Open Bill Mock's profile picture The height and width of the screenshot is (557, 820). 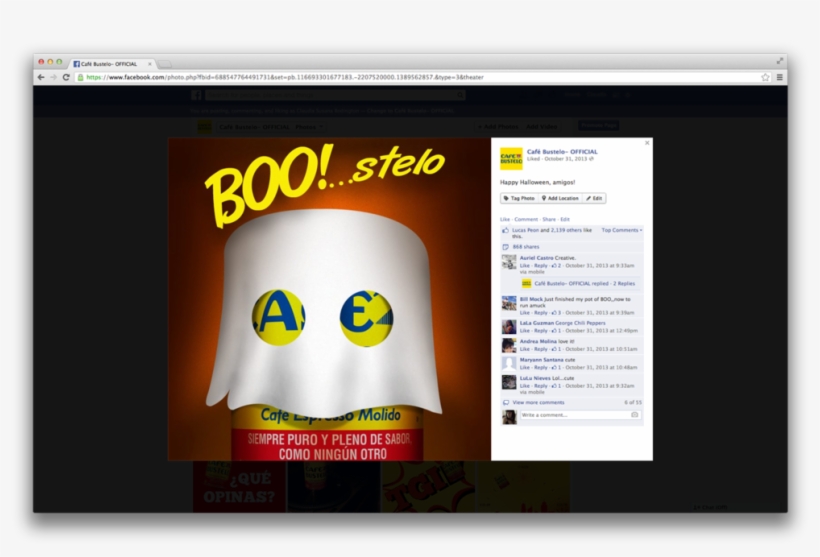point(509,303)
